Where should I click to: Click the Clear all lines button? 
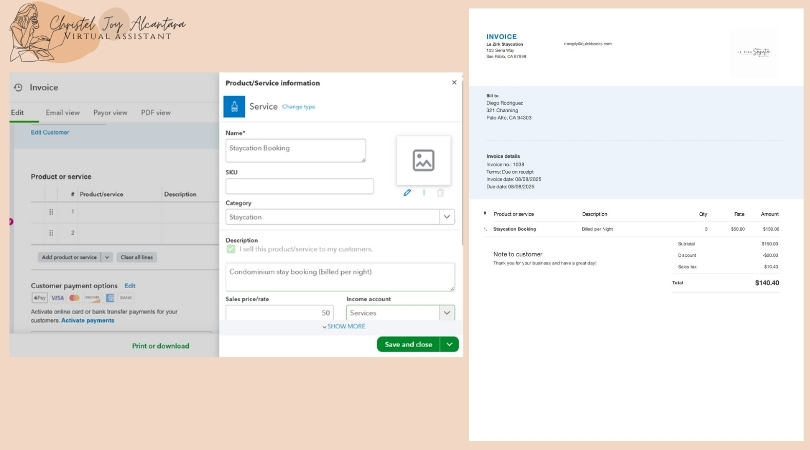tap(136, 257)
